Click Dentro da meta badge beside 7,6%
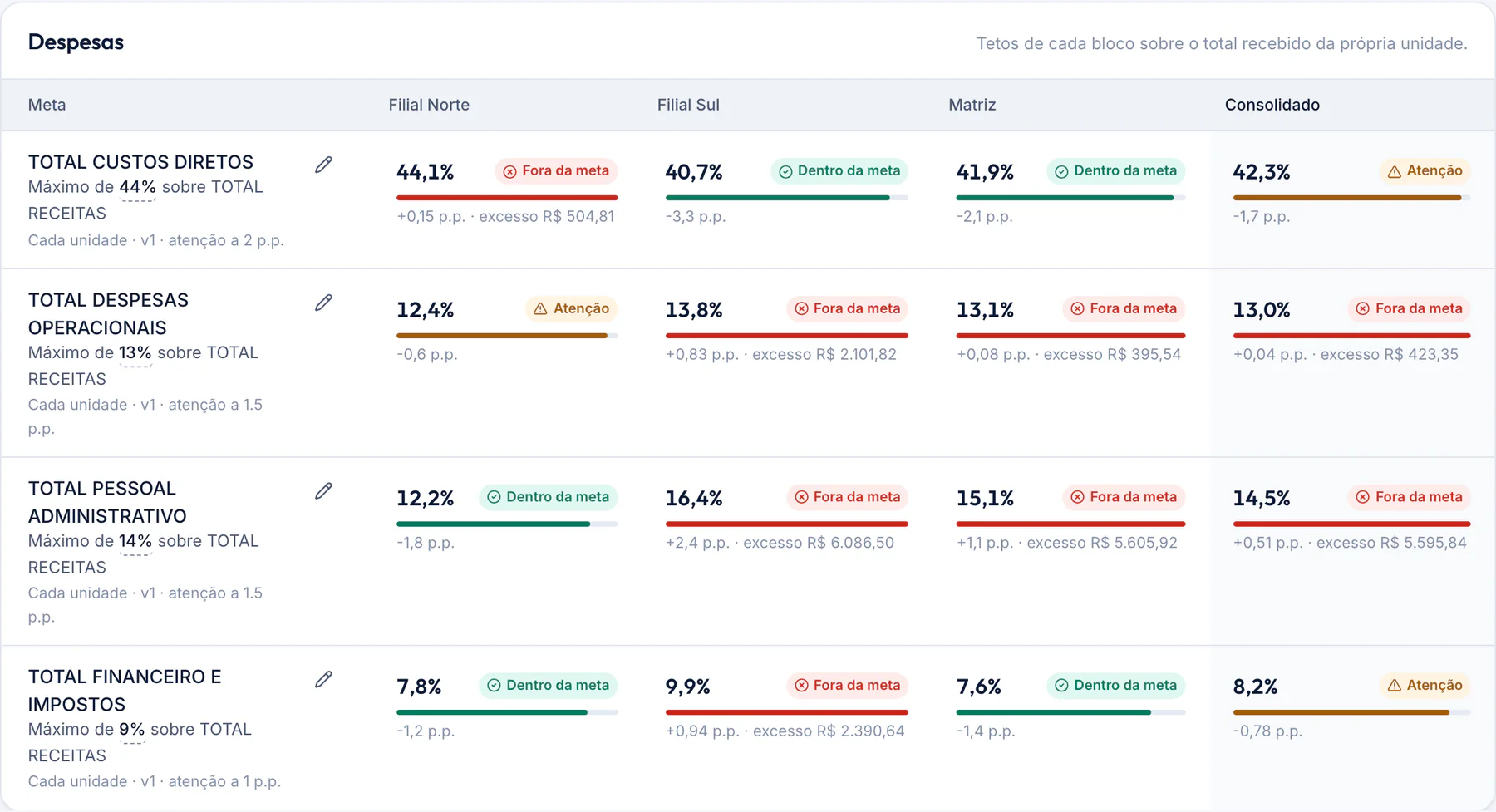 pyautogui.click(x=1115, y=686)
